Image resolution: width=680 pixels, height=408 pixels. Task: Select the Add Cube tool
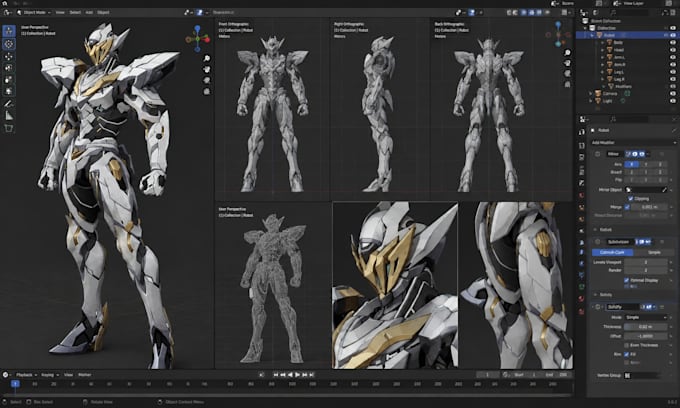coord(9,128)
